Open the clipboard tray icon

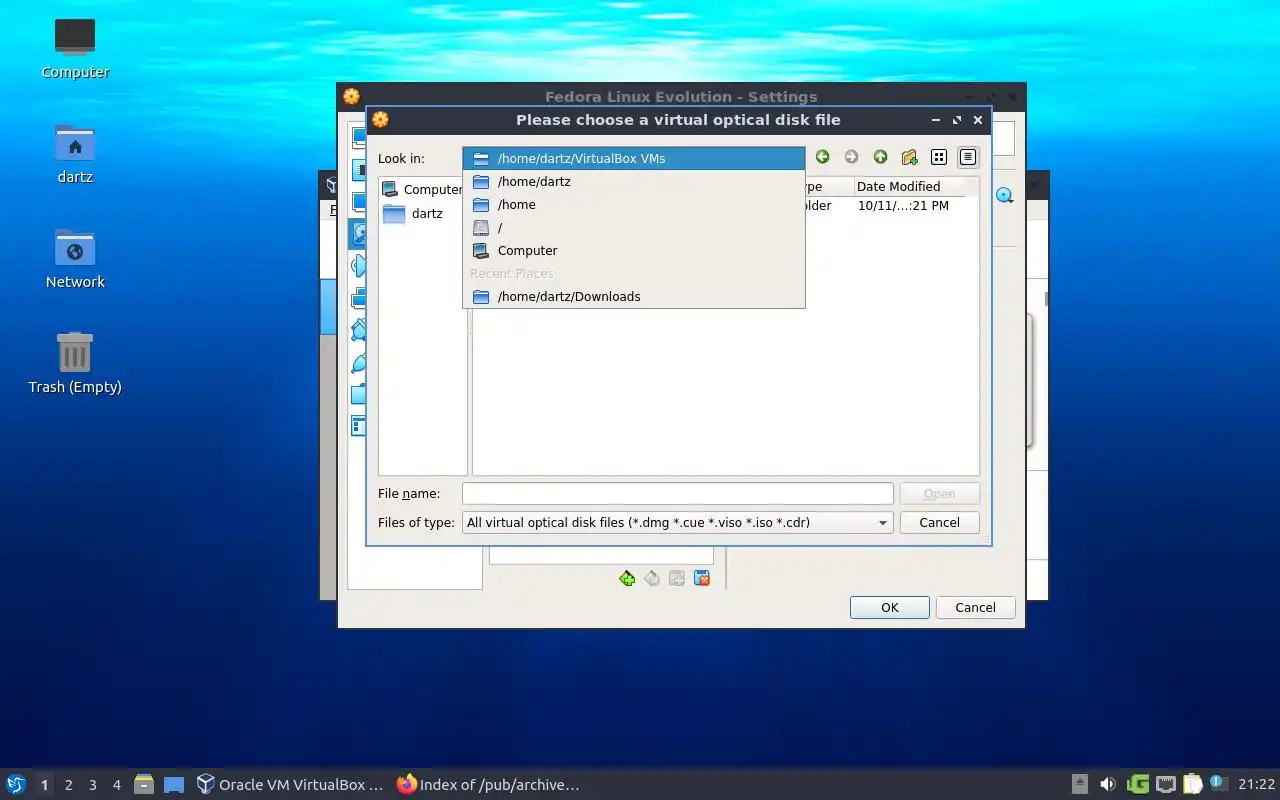[x=1192, y=784]
